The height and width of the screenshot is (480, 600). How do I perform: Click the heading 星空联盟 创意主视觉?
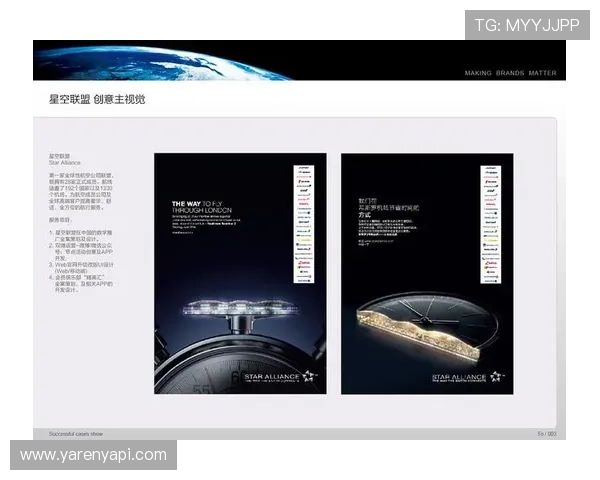point(97,100)
